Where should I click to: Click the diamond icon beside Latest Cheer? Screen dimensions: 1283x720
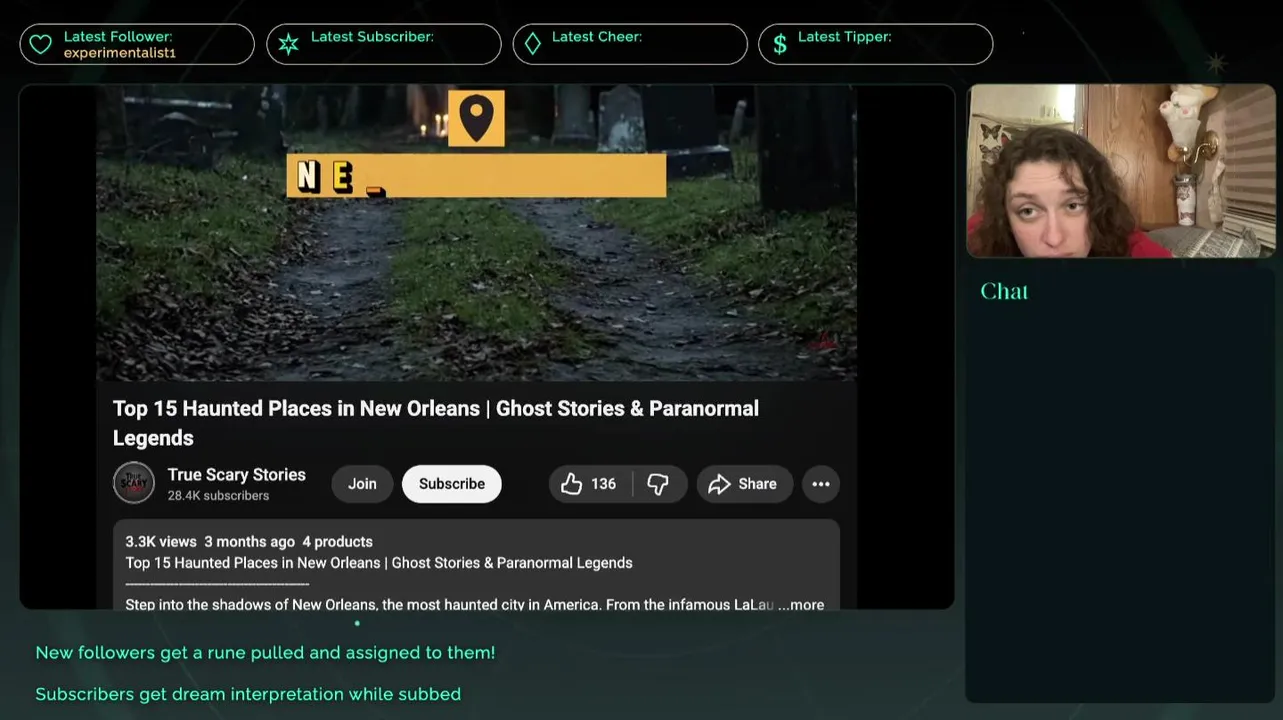(533, 44)
